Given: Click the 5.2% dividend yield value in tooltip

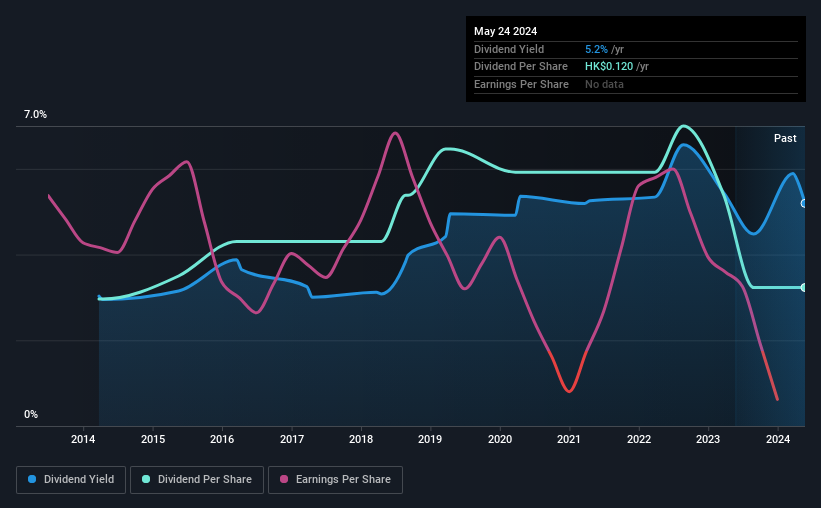Looking at the screenshot, I should [596, 49].
